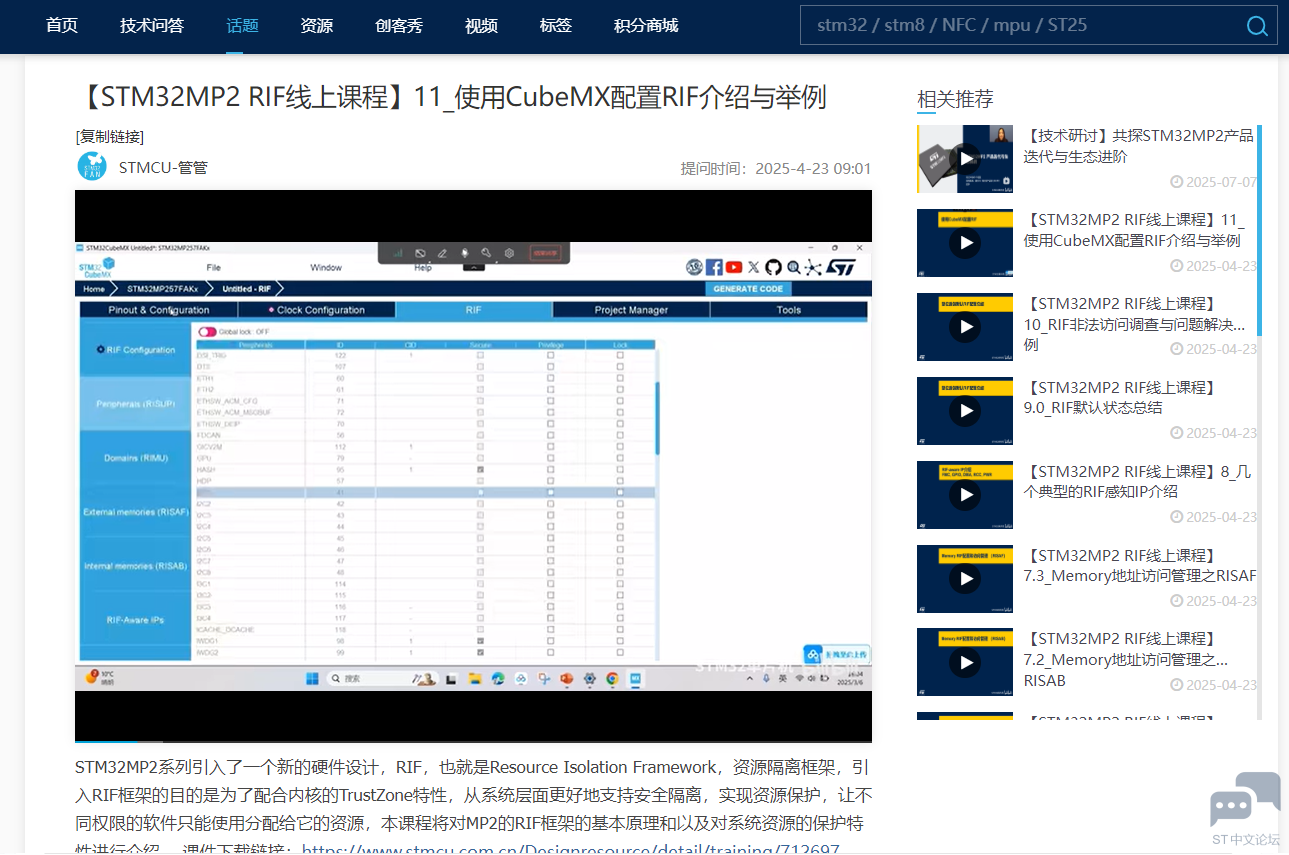Click the YouTube icon in the video's CubeMX window
1289x855 pixels.
click(734, 267)
